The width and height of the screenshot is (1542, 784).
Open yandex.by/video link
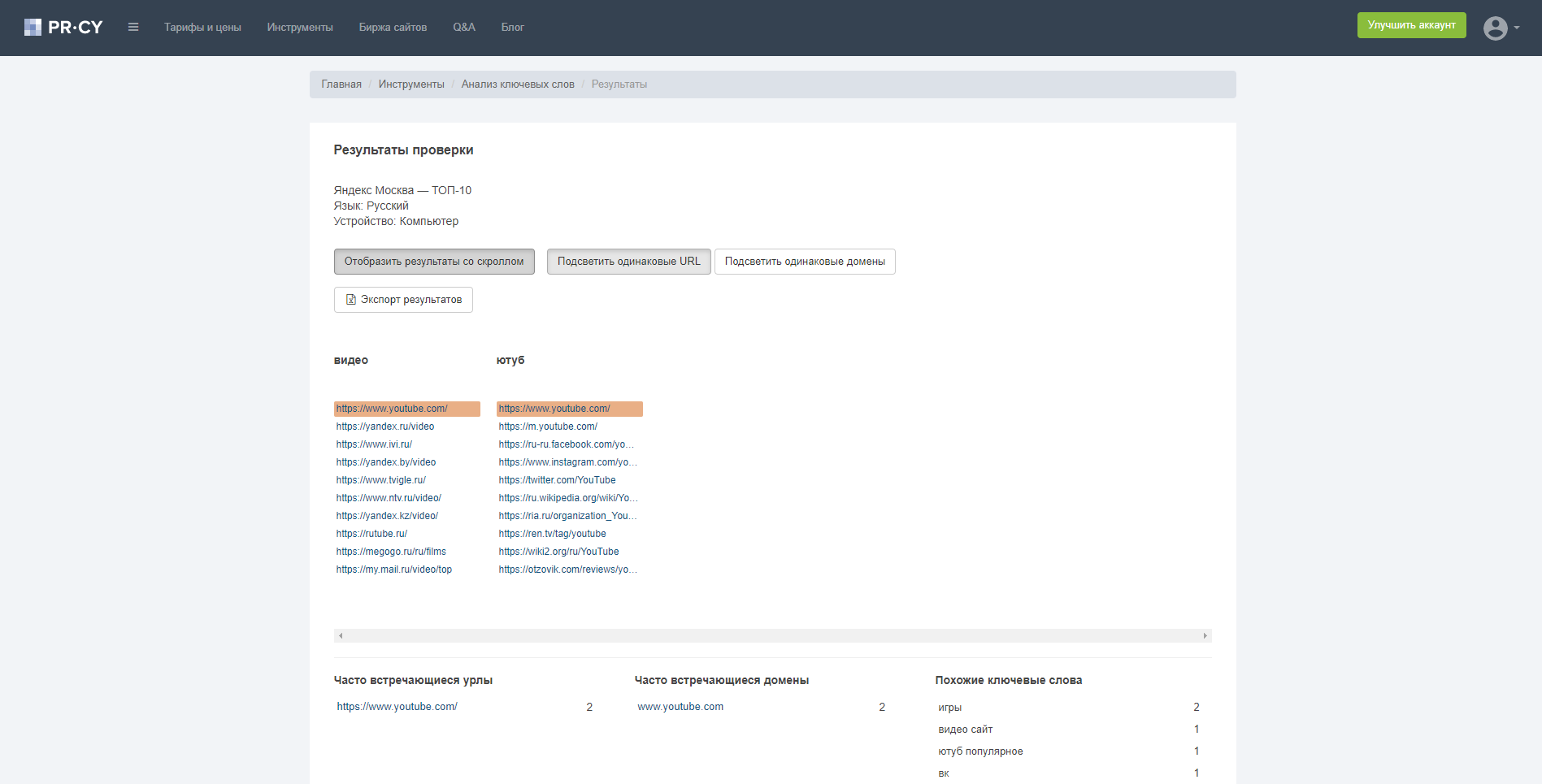386,462
